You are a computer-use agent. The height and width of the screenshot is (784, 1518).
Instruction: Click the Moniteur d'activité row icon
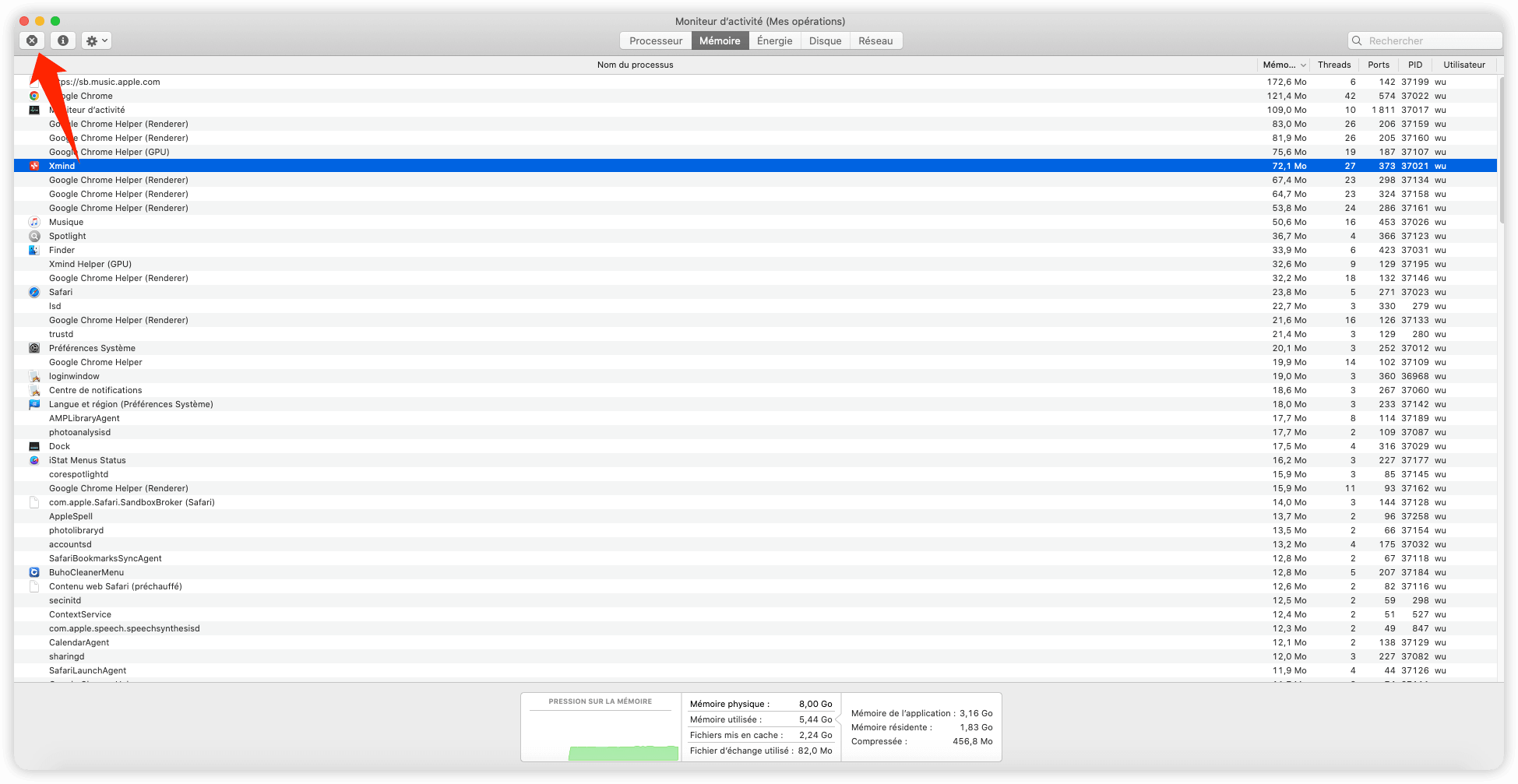click(34, 110)
